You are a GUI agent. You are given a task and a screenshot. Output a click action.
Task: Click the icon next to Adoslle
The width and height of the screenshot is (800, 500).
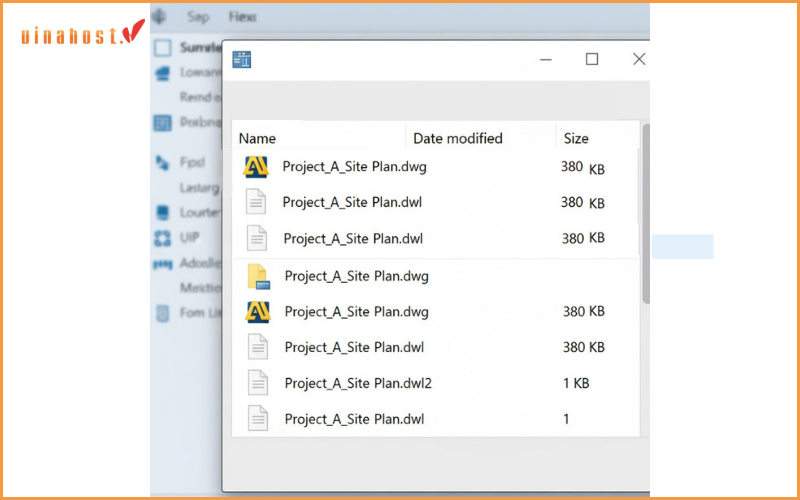point(162,264)
